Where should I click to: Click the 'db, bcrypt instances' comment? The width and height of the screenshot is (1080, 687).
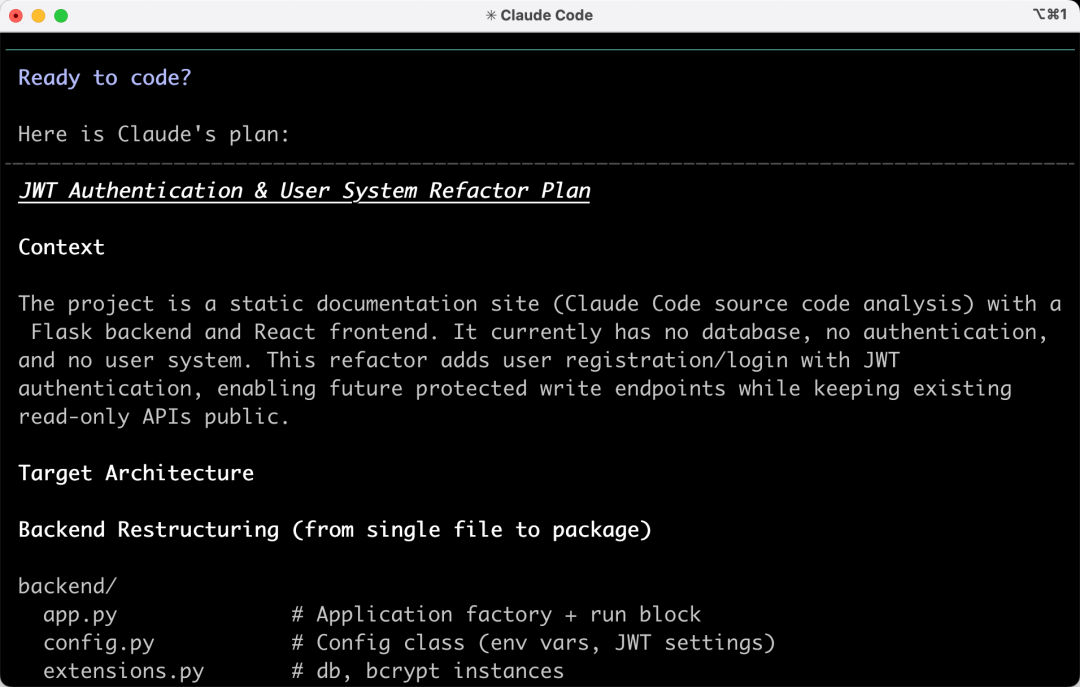coord(428,670)
